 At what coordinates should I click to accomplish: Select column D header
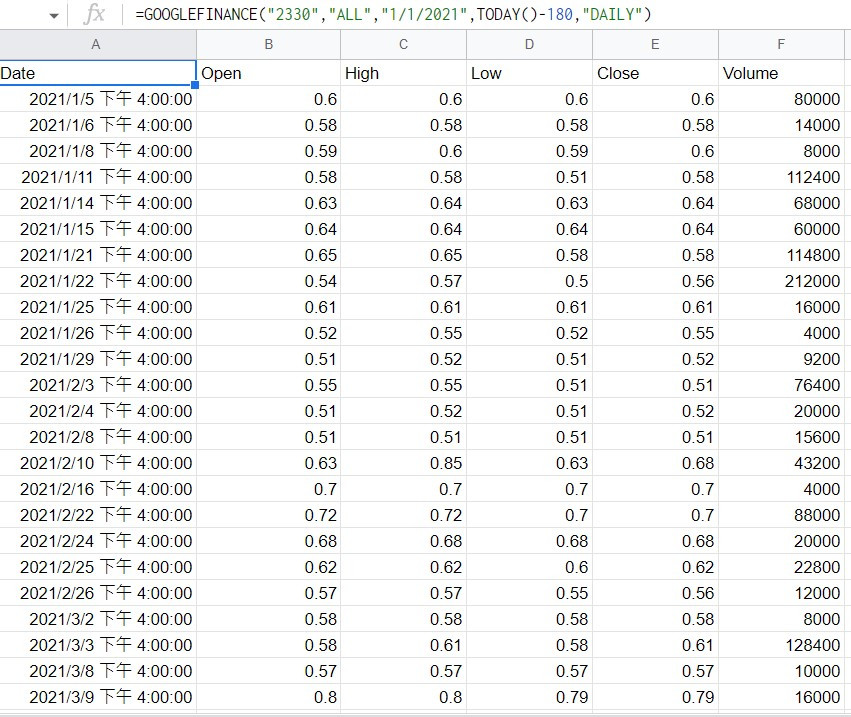click(529, 45)
